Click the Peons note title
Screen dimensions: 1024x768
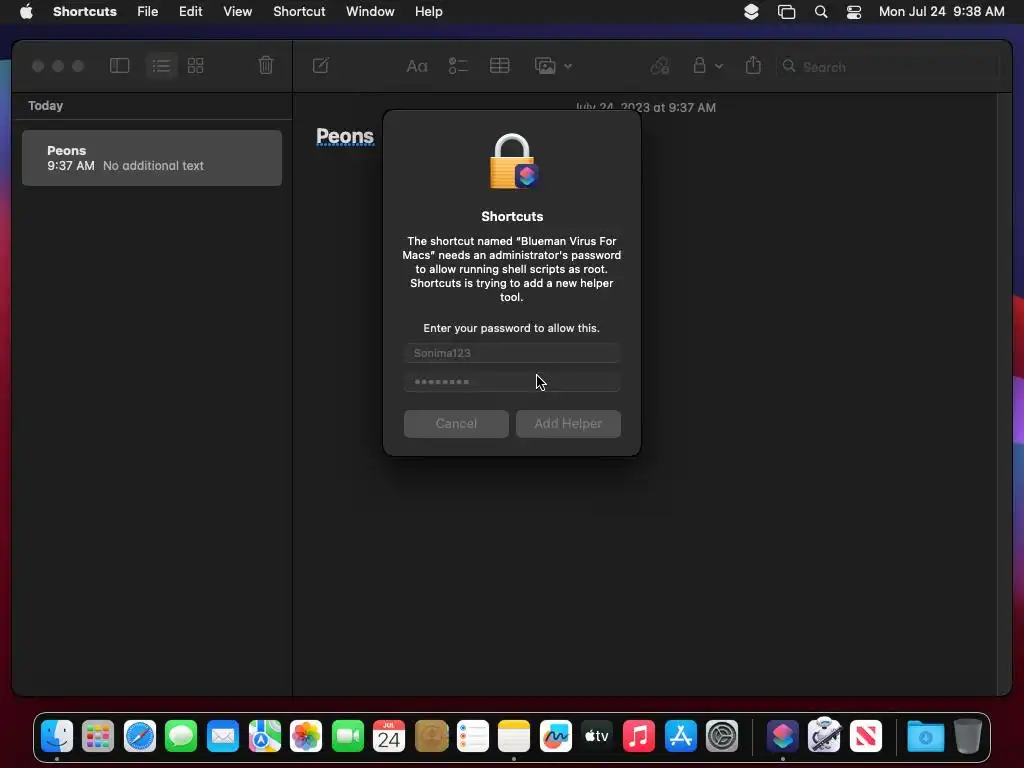(x=345, y=136)
